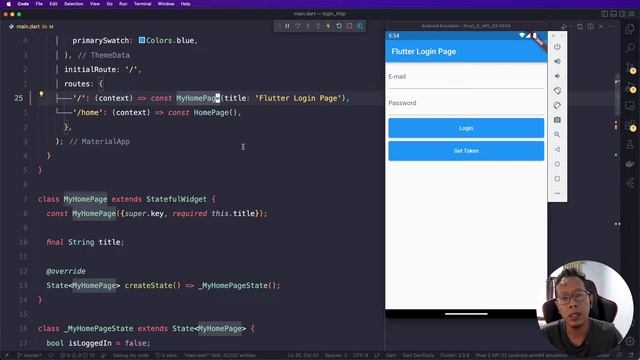The width and height of the screenshot is (640, 360).
Task: Open the widget inspector from debug toolbar
Action: tap(360, 26)
